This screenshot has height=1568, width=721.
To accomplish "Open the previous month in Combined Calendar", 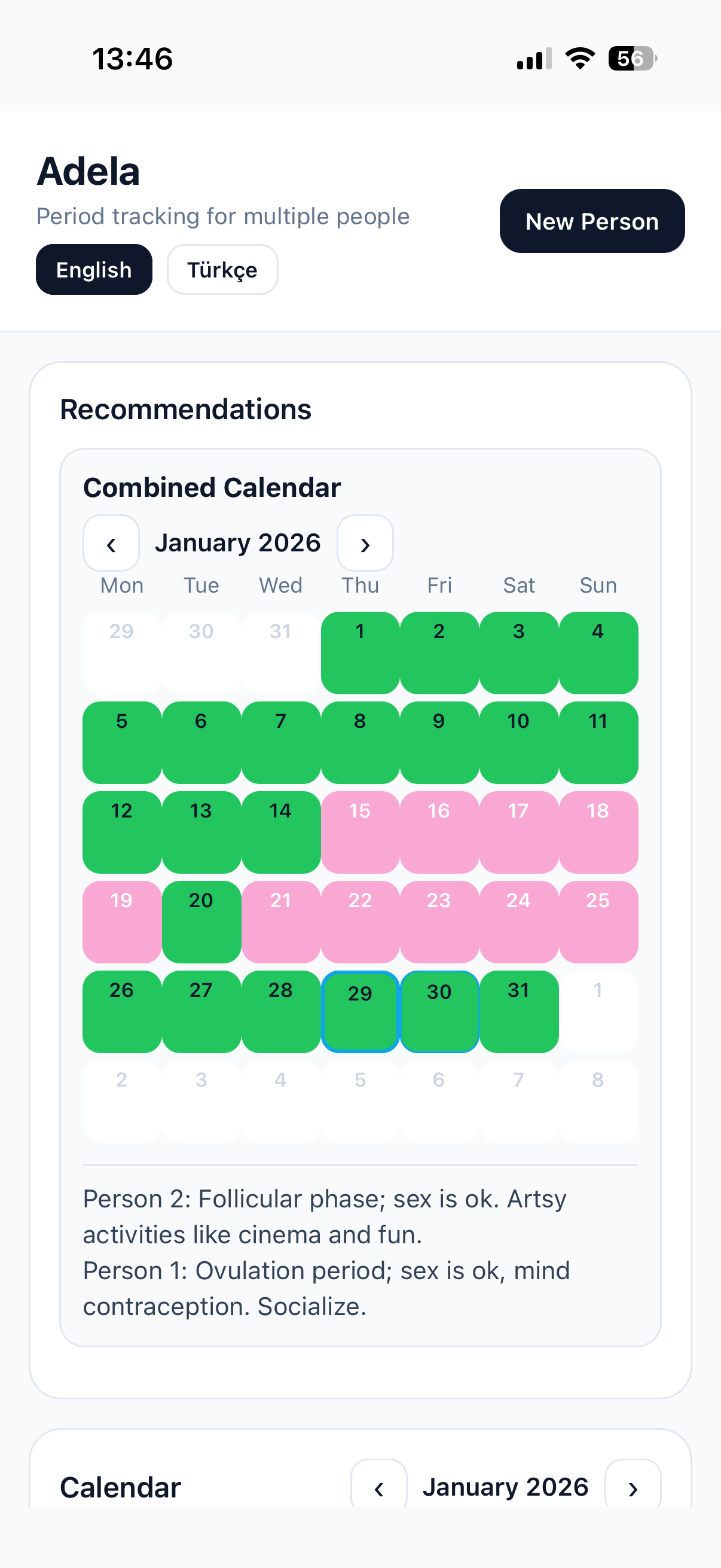I will pos(111,543).
